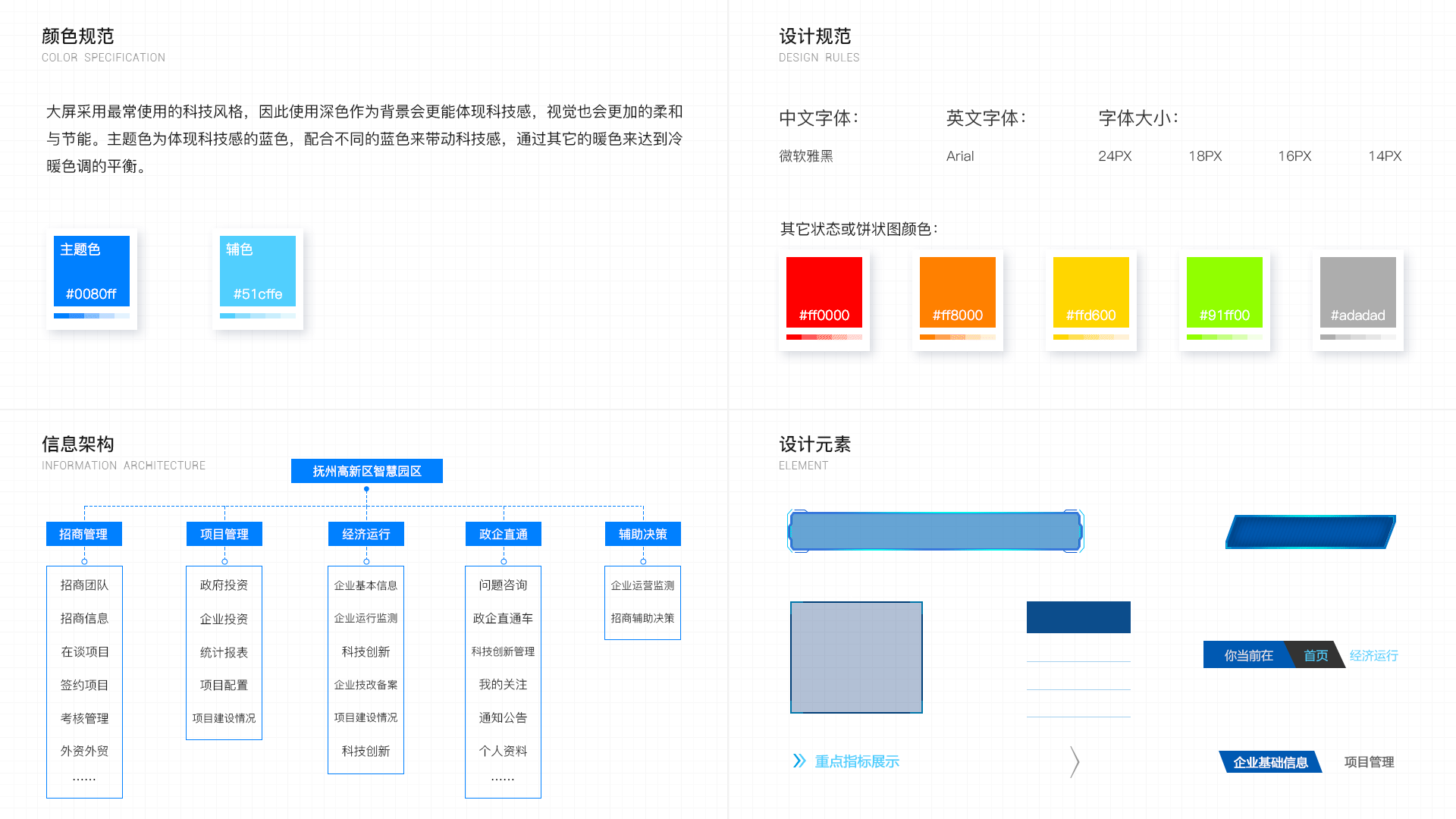
Task: Select 我的关注 item
Action: point(503,684)
